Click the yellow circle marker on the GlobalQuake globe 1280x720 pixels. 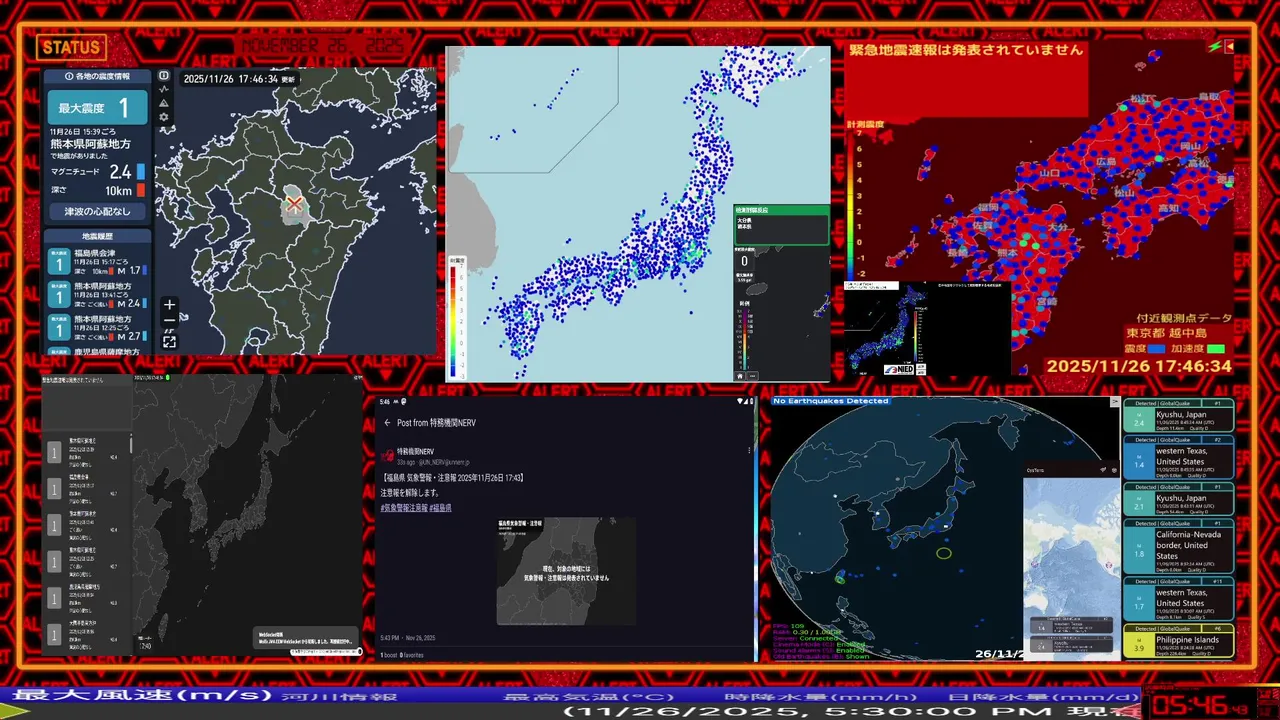click(944, 553)
